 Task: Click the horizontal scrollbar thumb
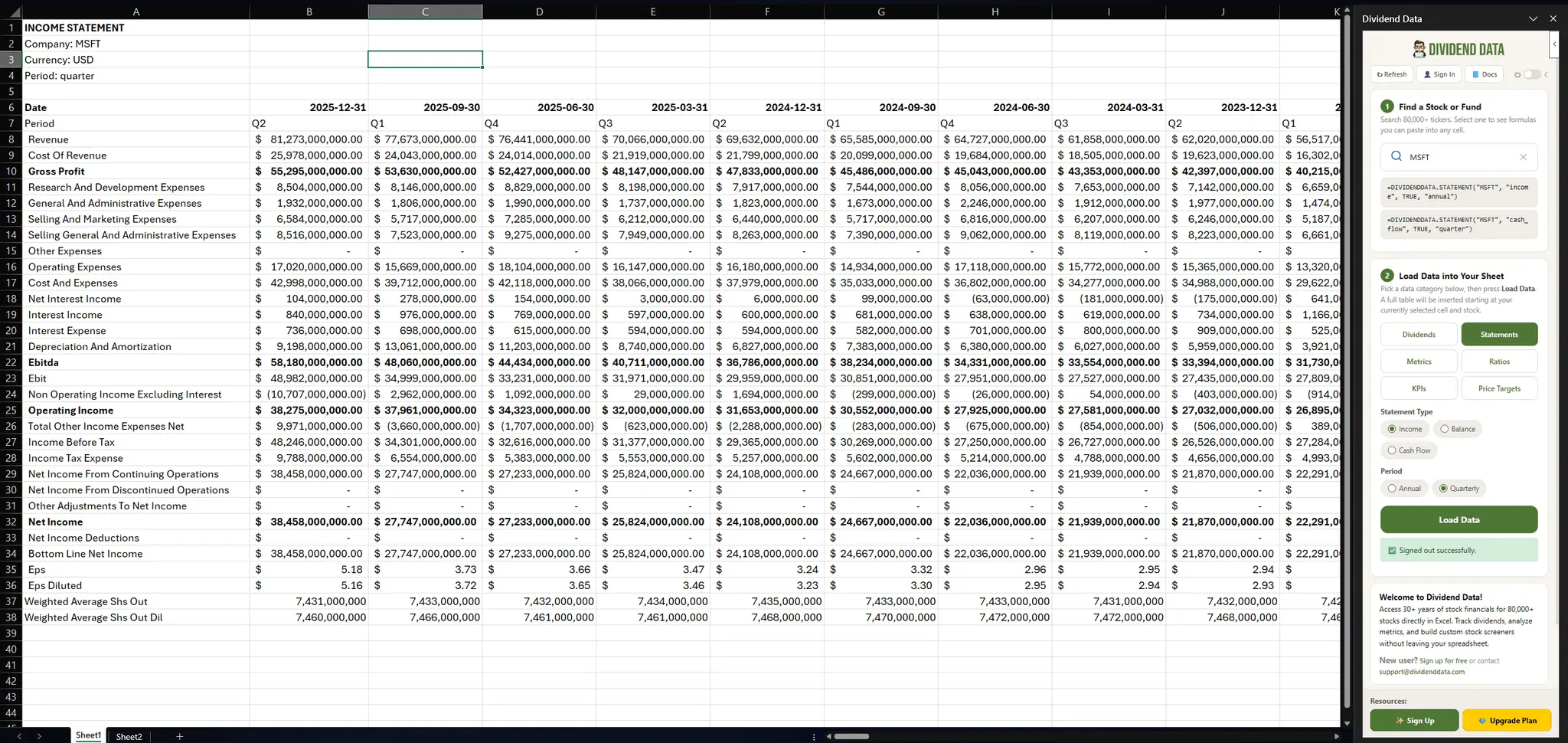pyautogui.click(x=851, y=736)
